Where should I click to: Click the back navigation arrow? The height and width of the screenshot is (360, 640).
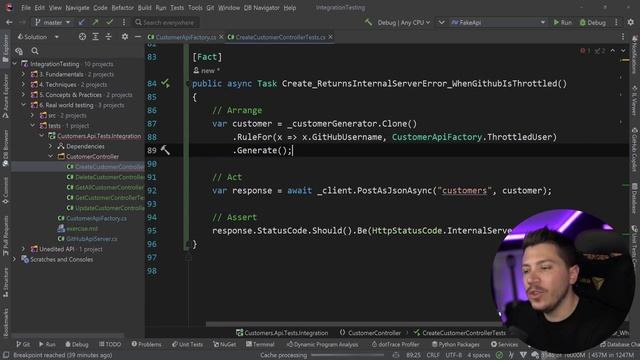[x=9, y=22]
